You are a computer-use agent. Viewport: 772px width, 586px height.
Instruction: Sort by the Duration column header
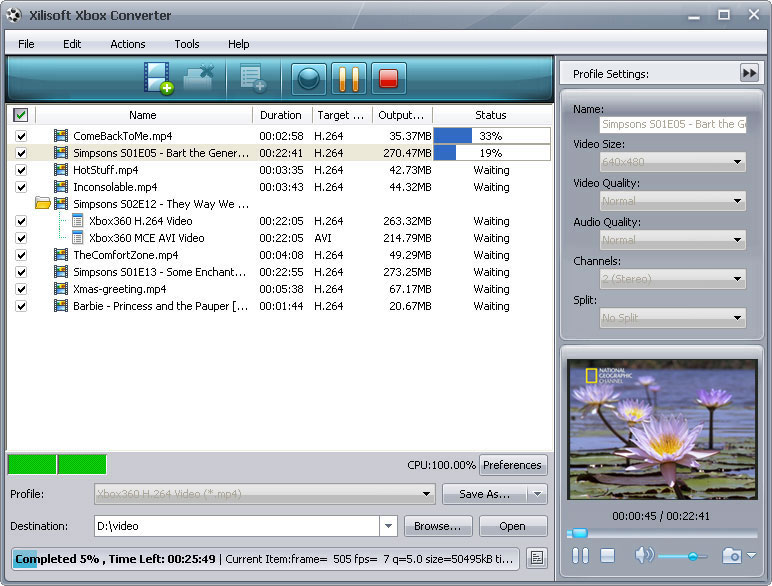281,115
